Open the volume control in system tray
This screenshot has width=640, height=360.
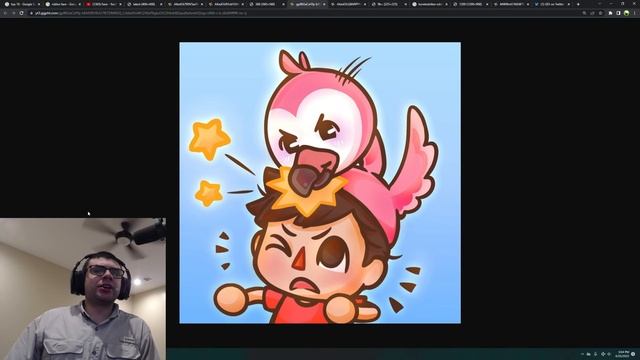coord(609,354)
